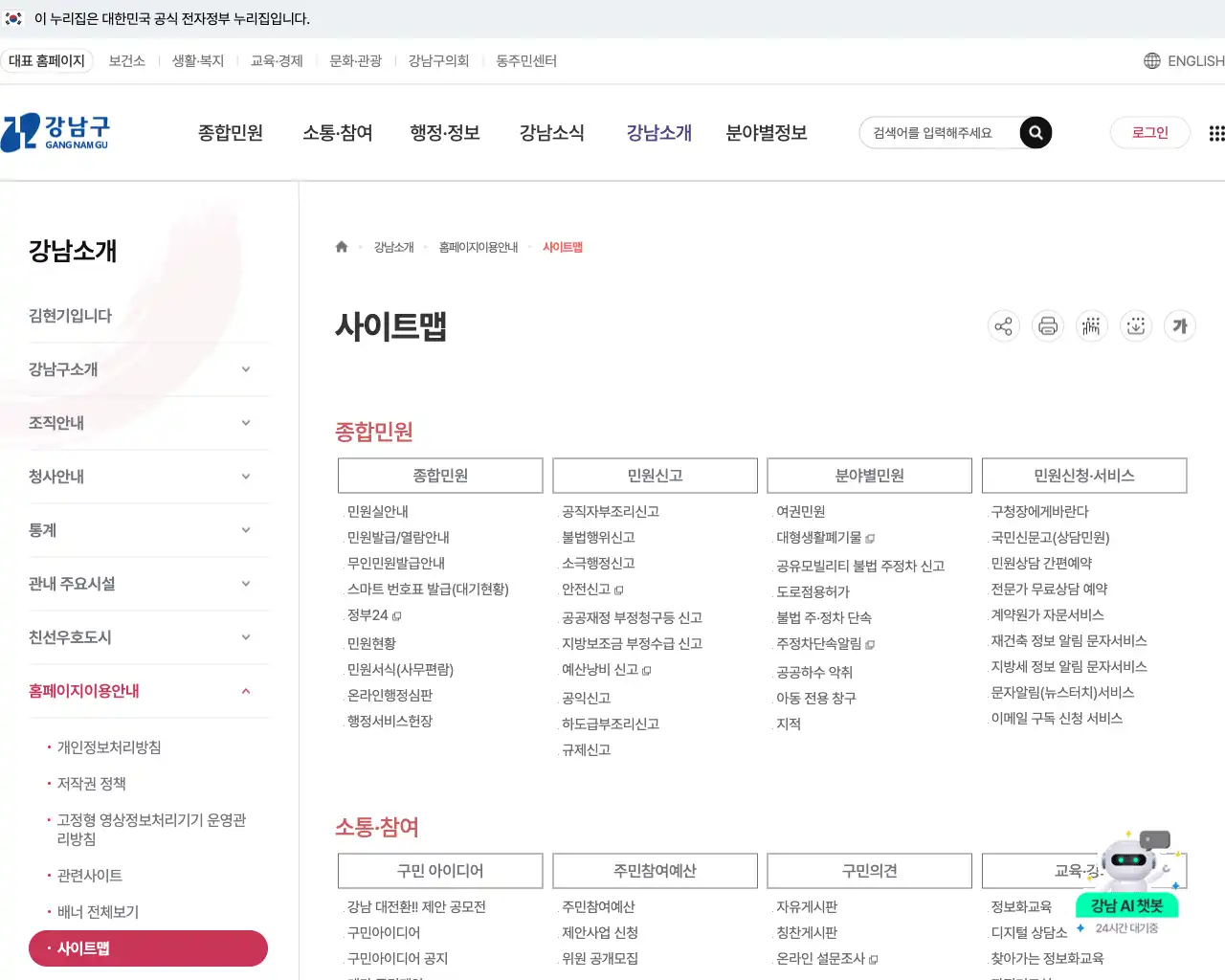Expand 조직안내 sidebar chevron
The height and width of the screenshot is (980, 1225).
(x=246, y=423)
